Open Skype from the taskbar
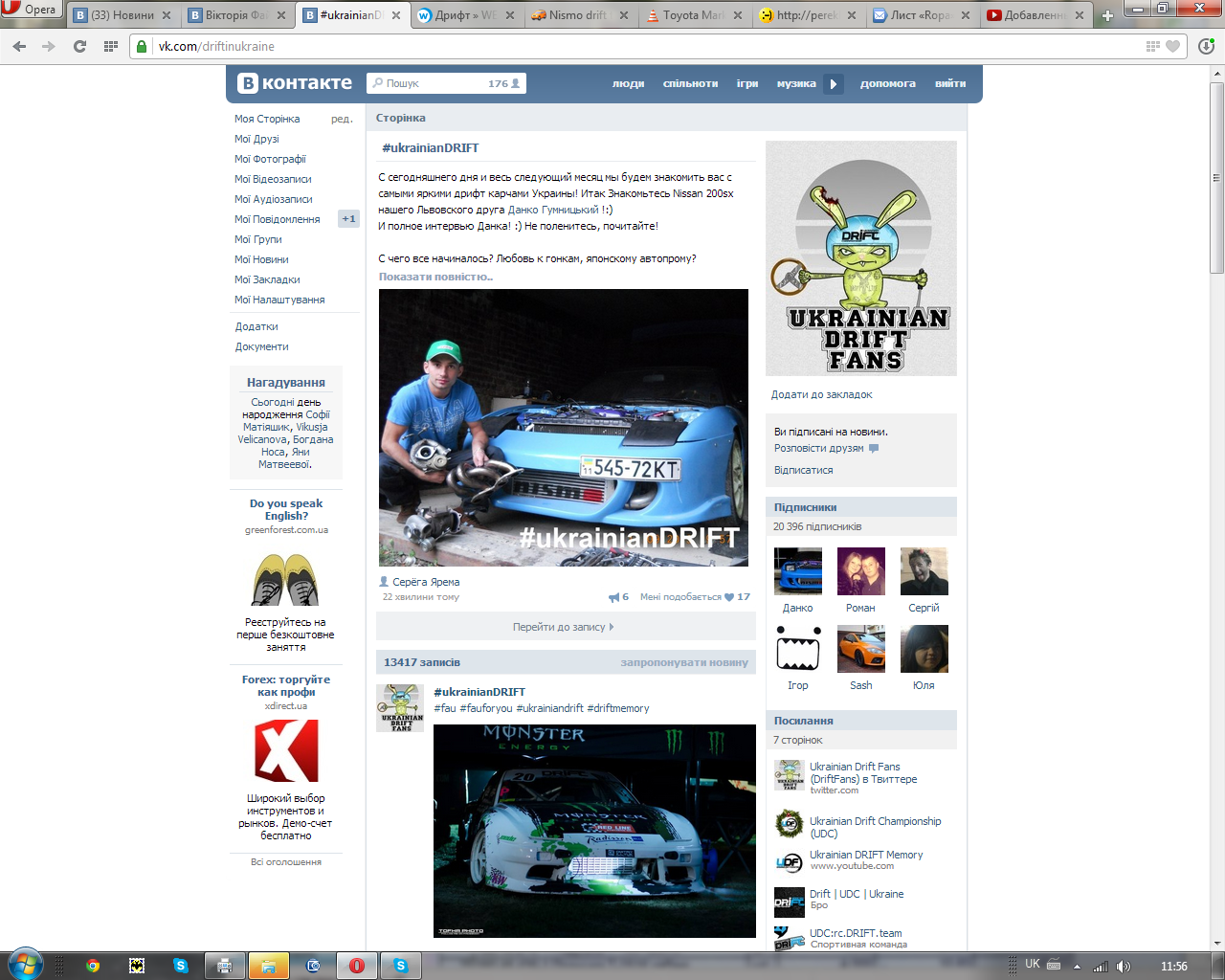 coord(181,966)
